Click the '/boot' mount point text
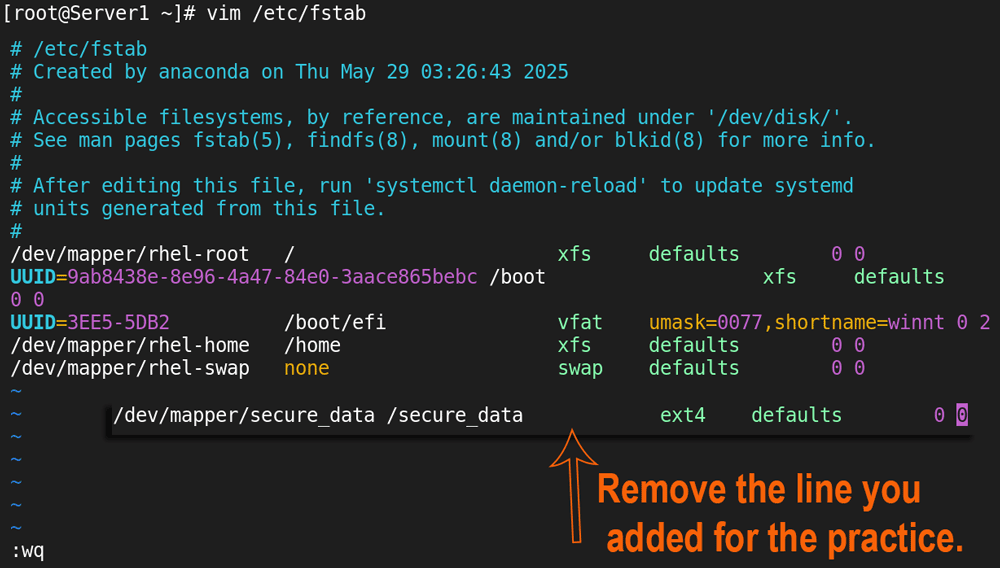Image resolution: width=1000 pixels, height=568 pixels. tap(517, 277)
